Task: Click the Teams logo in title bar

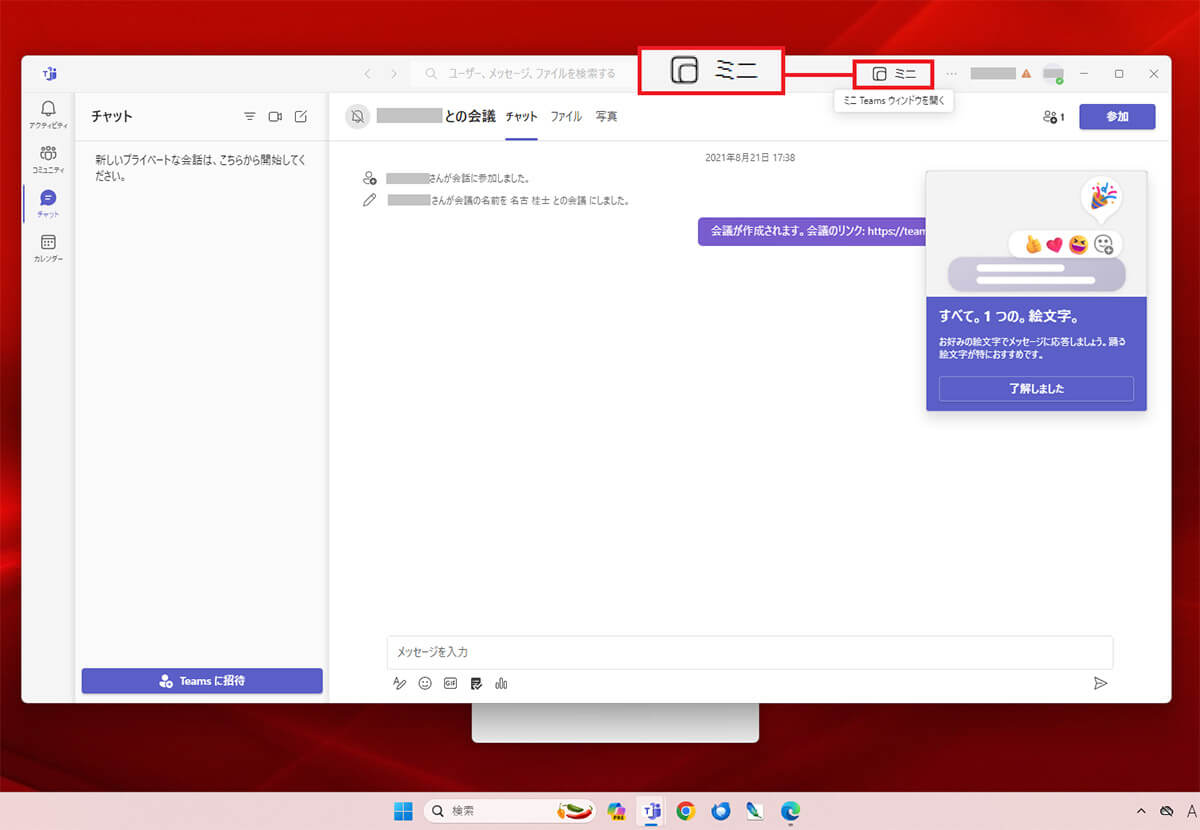Action: 48,74
